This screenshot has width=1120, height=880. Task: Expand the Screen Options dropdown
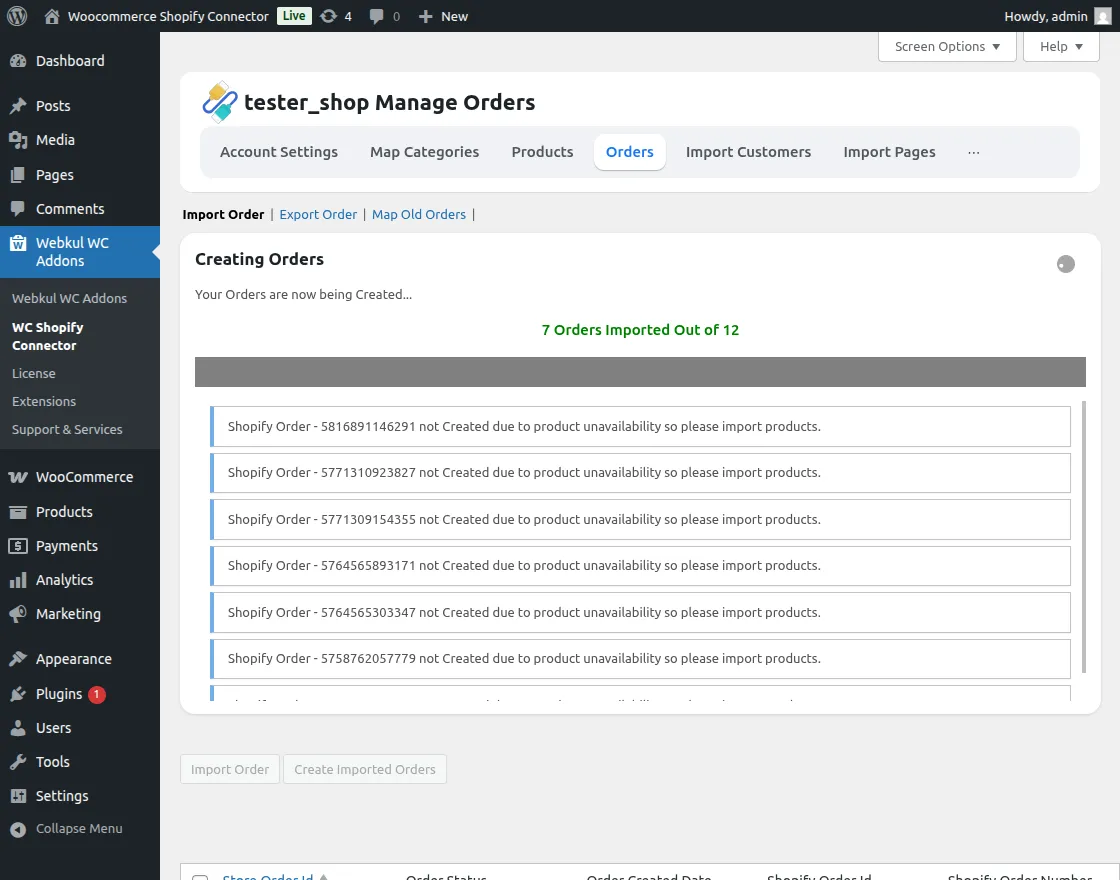(x=946, y=46)
